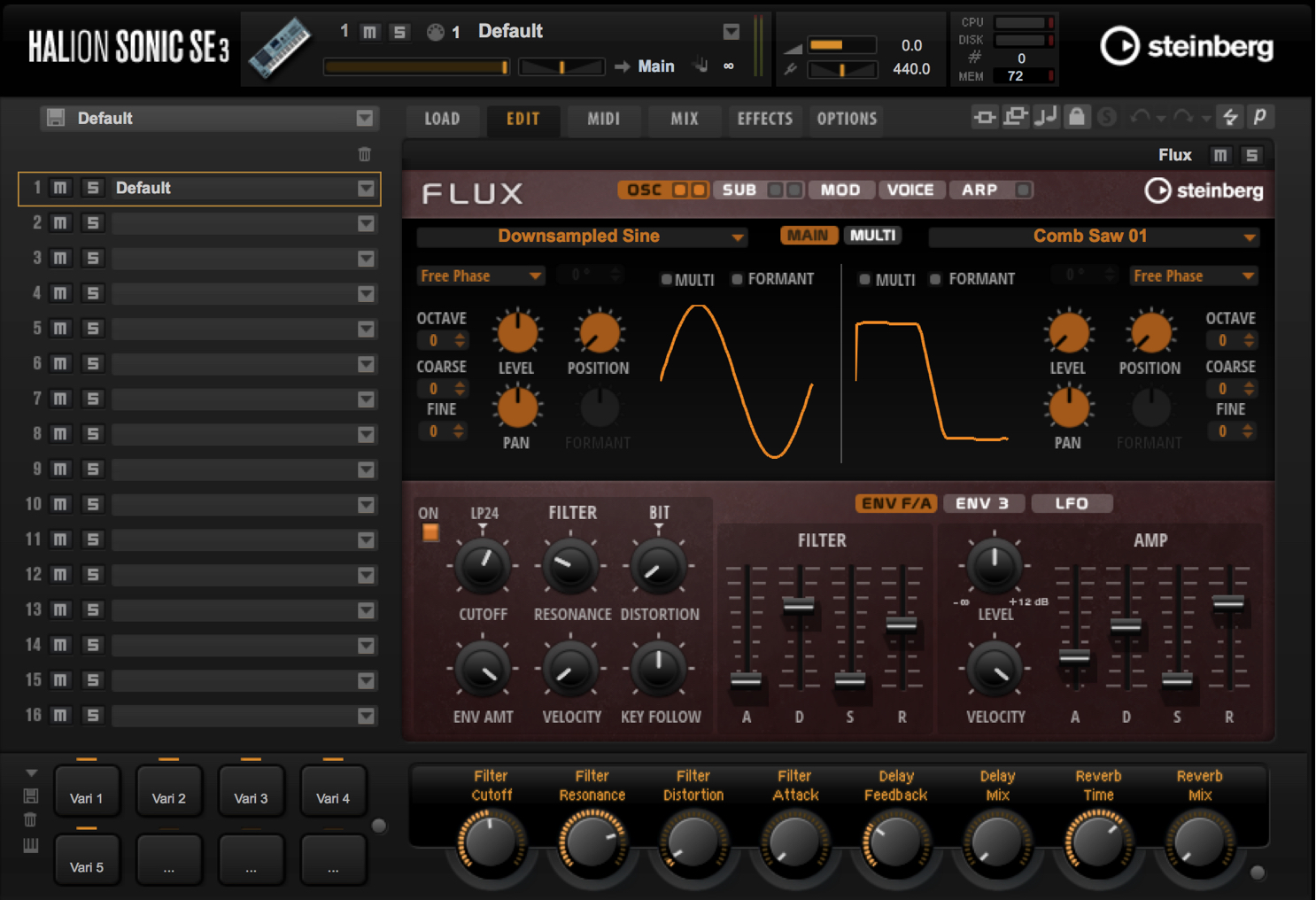Viewport: 1316px width, 900px height.
Task: Click the save icon left of Vari pads
Action: [31, 795]
